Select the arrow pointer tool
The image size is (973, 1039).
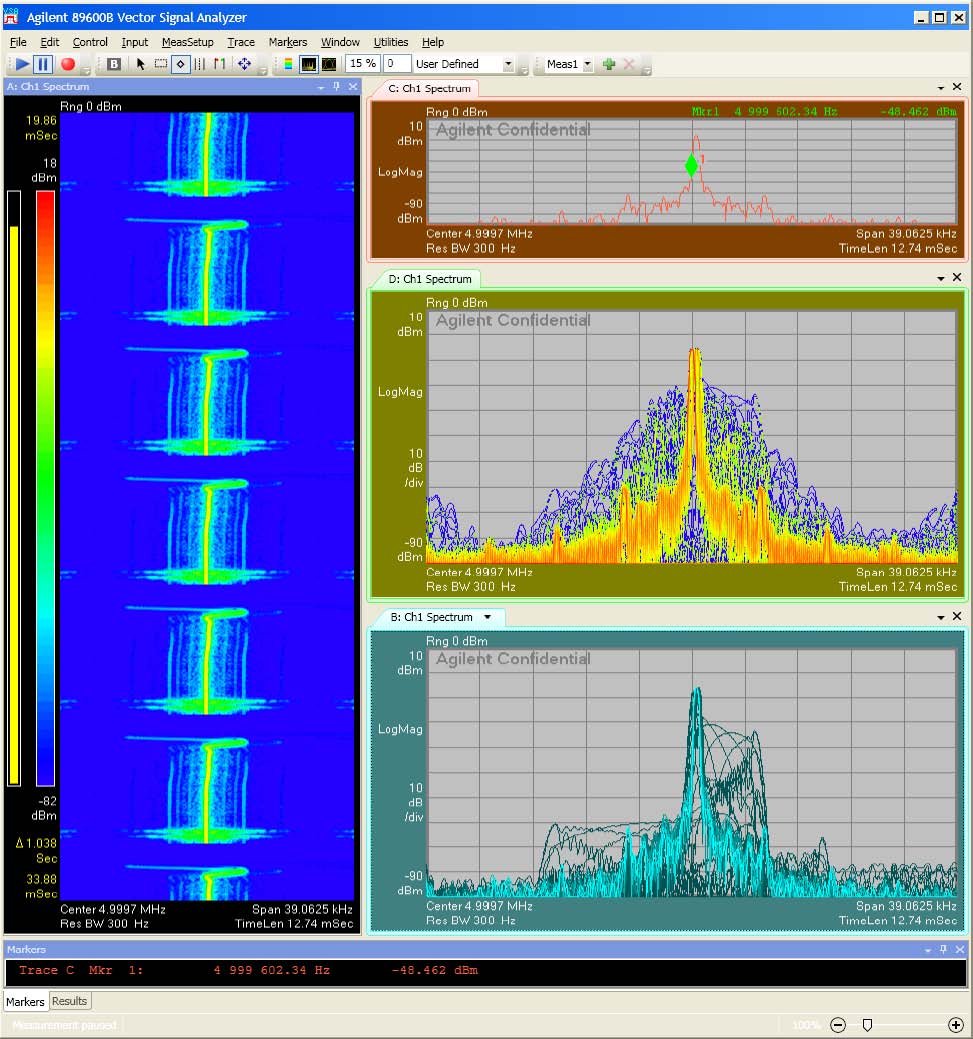[140, 64]
